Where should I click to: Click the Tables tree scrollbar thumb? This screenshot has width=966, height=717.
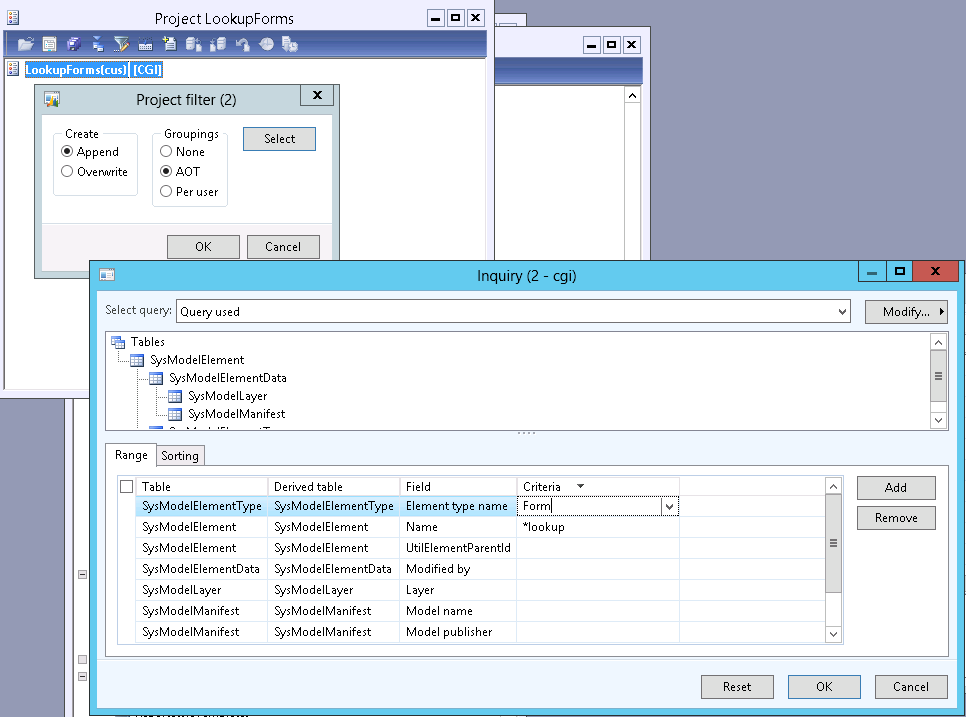pyautogui.click(x=938, y=376)
